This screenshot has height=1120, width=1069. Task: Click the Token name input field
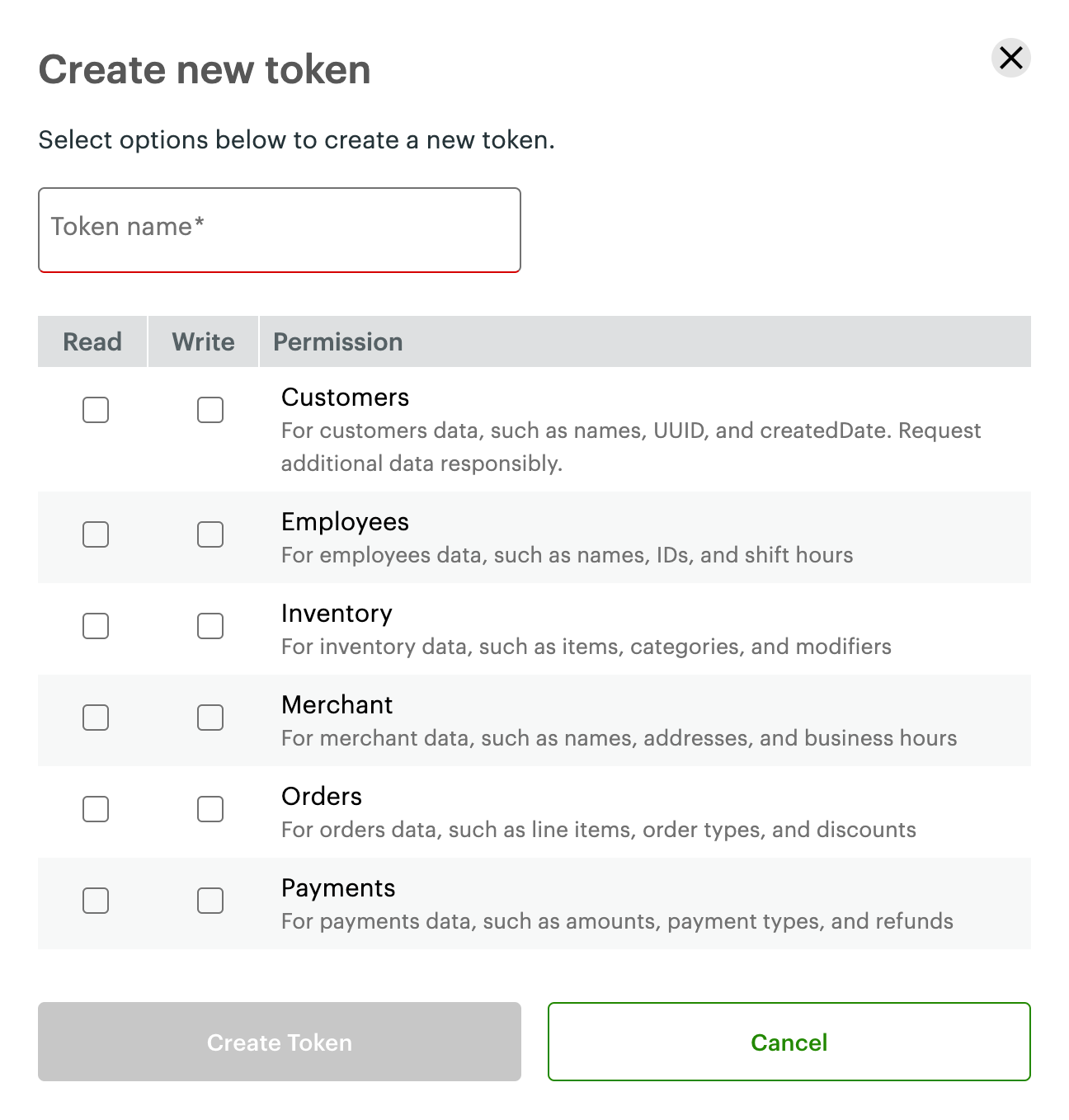(x=279, y=229)
